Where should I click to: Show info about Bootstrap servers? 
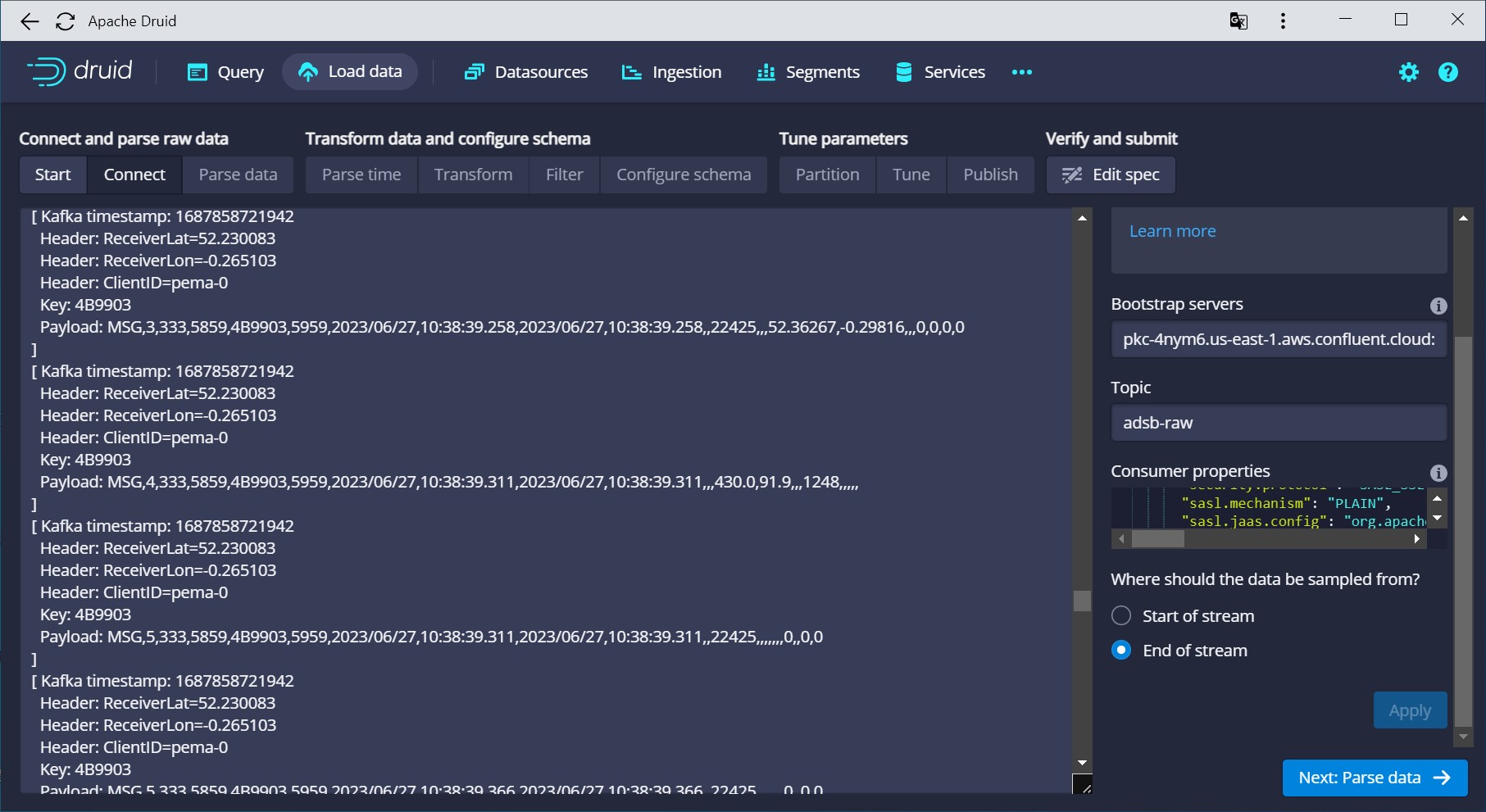tap(1439, 306)
